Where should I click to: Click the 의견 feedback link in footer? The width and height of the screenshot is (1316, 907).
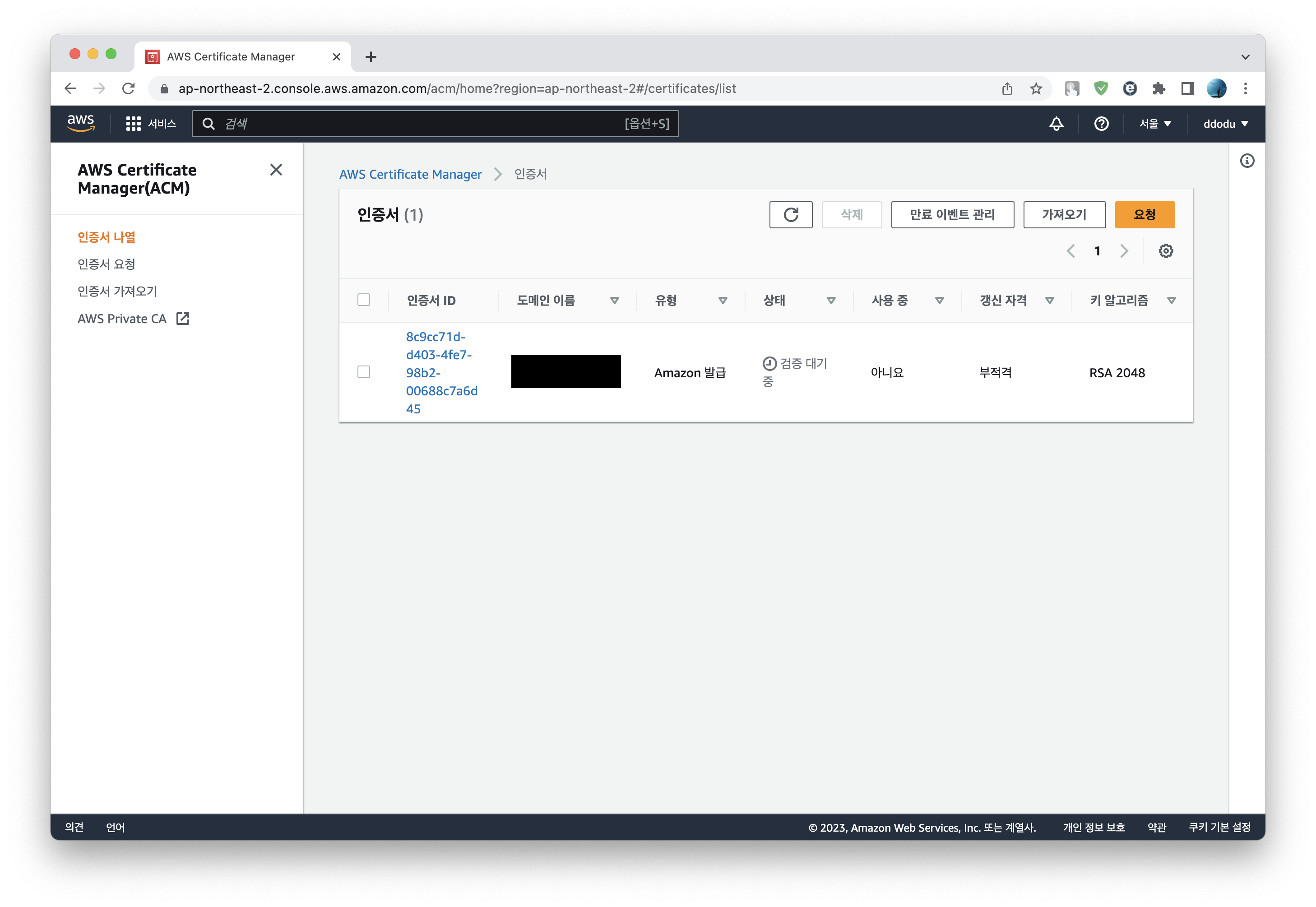pos(74,827)
